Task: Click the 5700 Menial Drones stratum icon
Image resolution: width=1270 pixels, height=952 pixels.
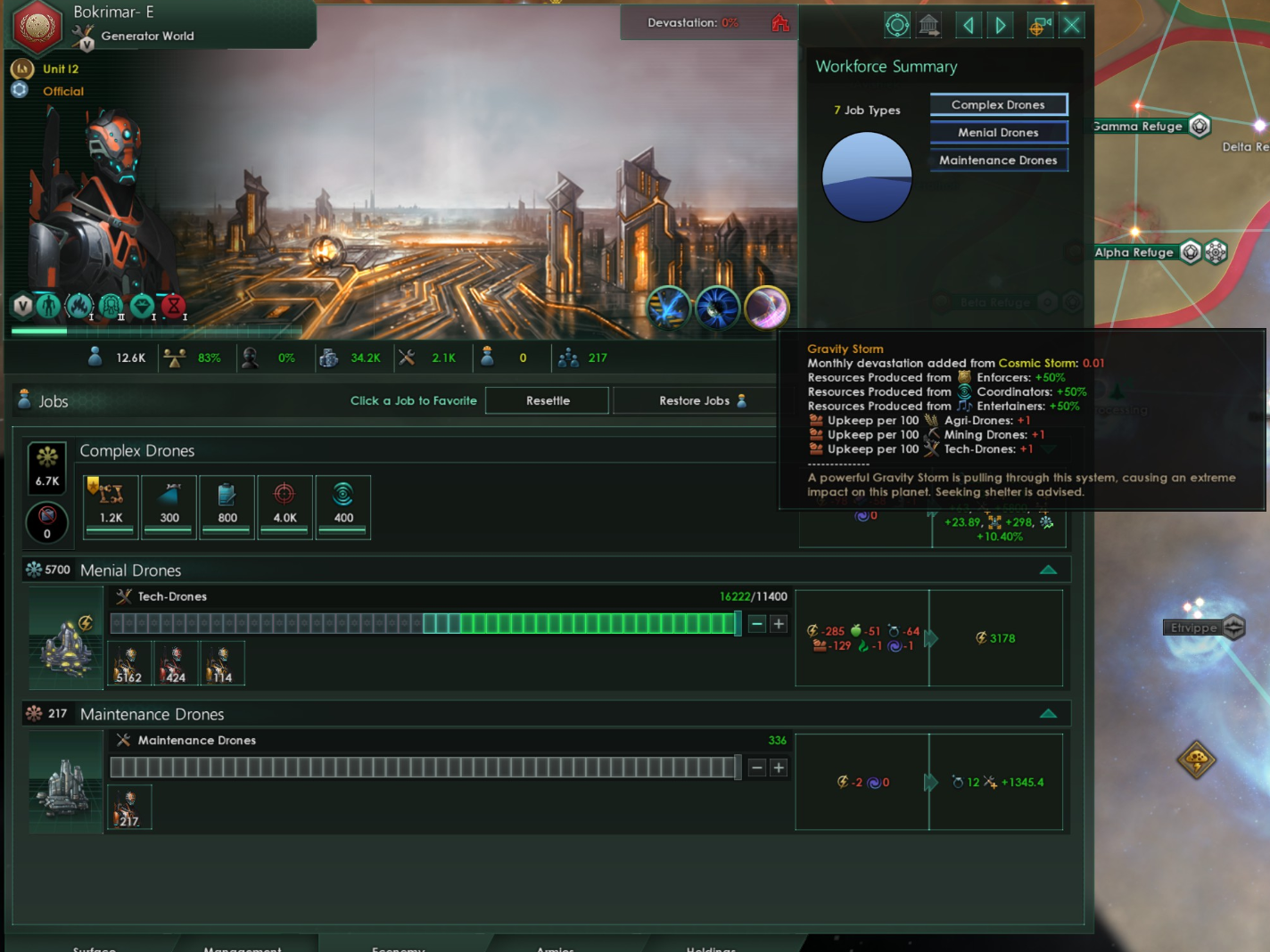Action: 34,570
